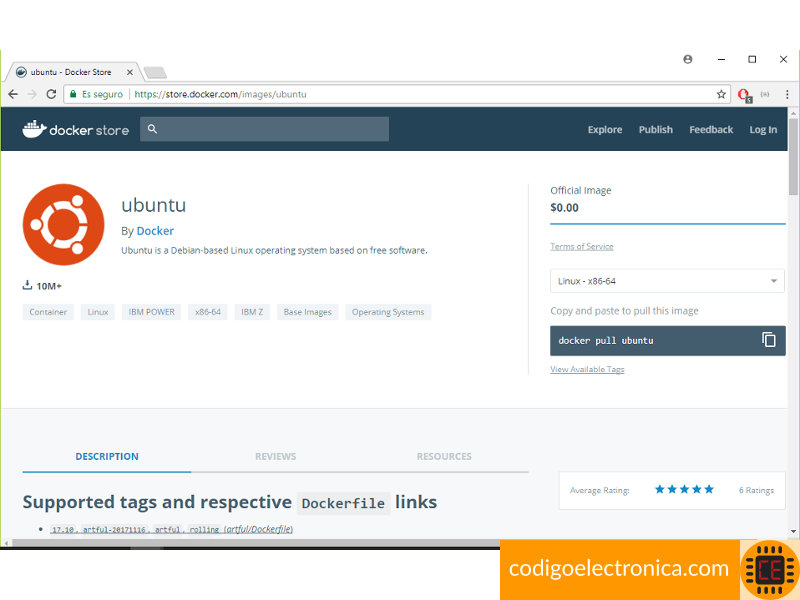Close the ubuntu - Docker Store tab
Image resolution: width=800 pixels, height=600 pixels.
pos(130,72)
